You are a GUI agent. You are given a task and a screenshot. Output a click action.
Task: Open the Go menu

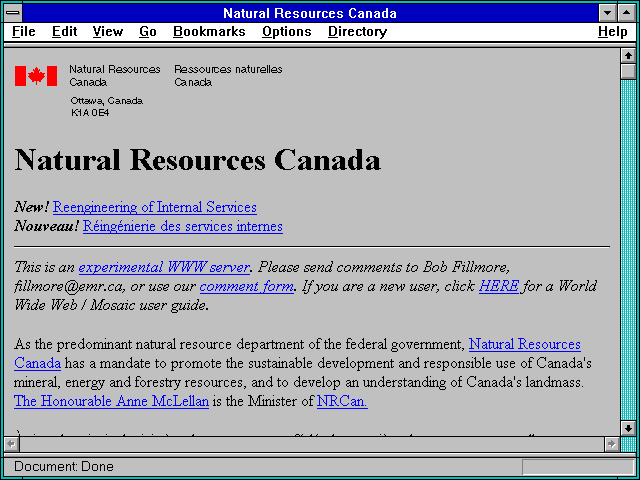pyautogui.click(x=148, y=32)
